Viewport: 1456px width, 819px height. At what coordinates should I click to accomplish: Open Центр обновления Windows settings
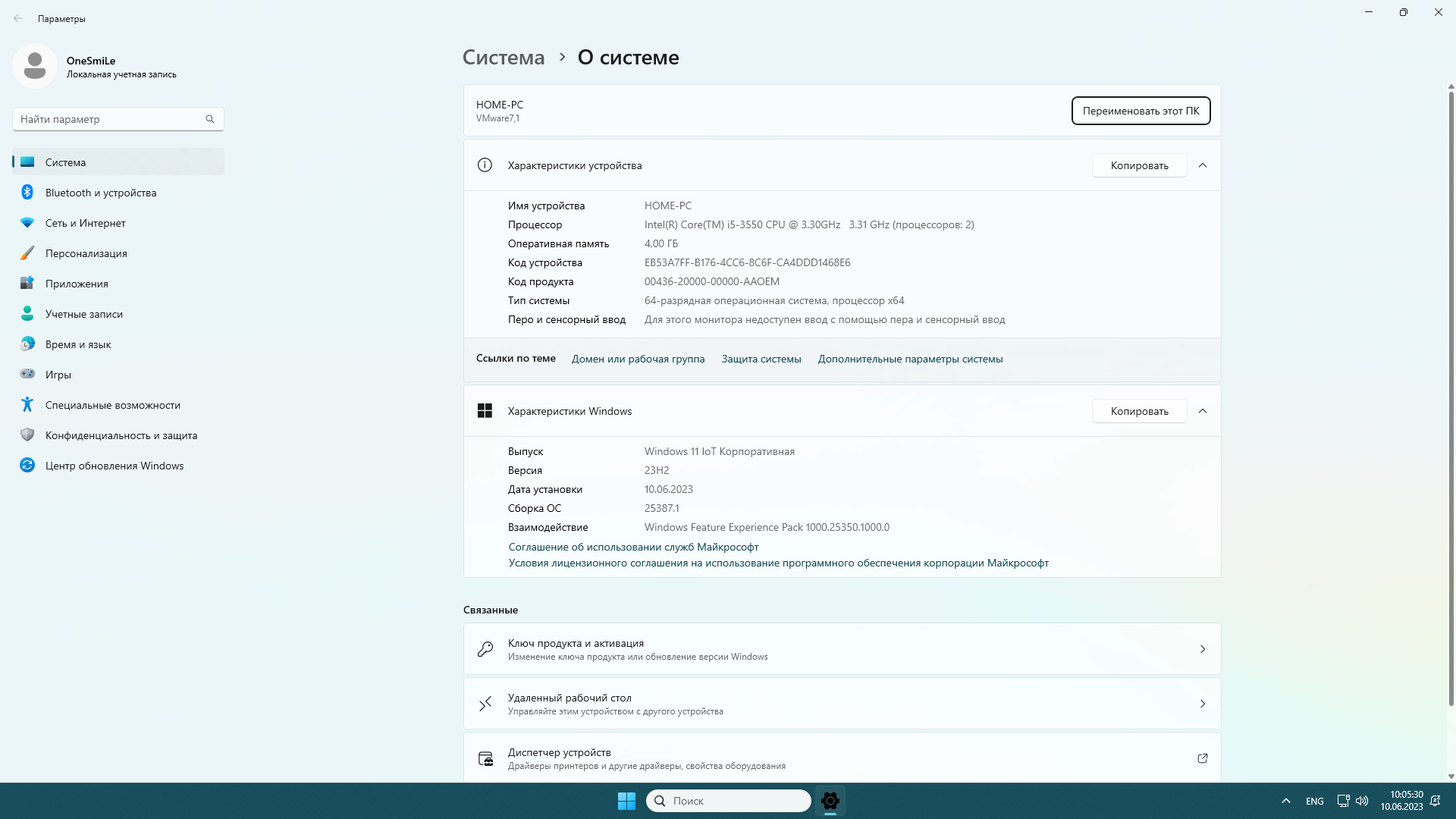(x=114, y=465)
